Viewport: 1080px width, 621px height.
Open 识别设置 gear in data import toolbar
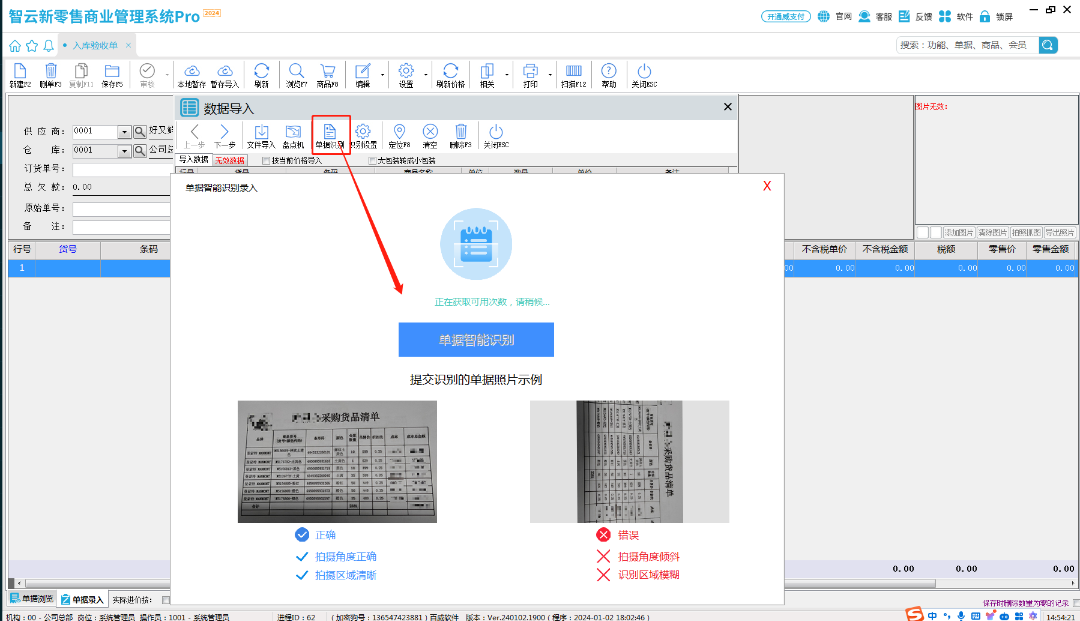click(x=364, y=135)
